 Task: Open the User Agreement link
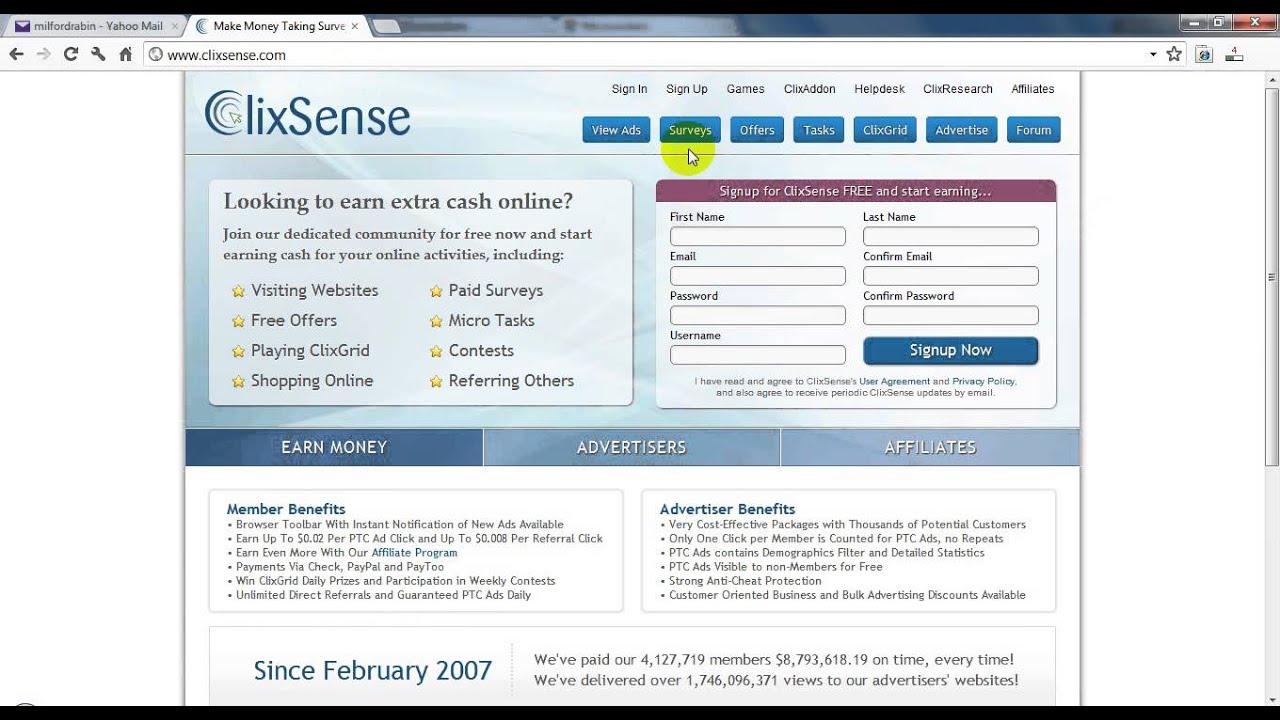(894, 381)
